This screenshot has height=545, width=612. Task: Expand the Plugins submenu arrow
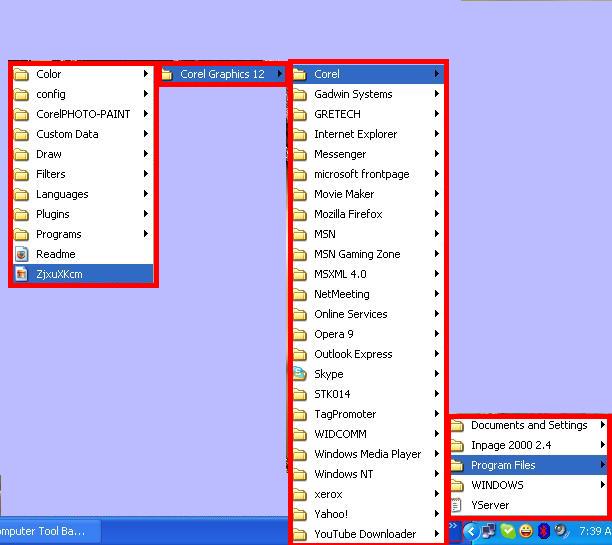coord(146,214)
